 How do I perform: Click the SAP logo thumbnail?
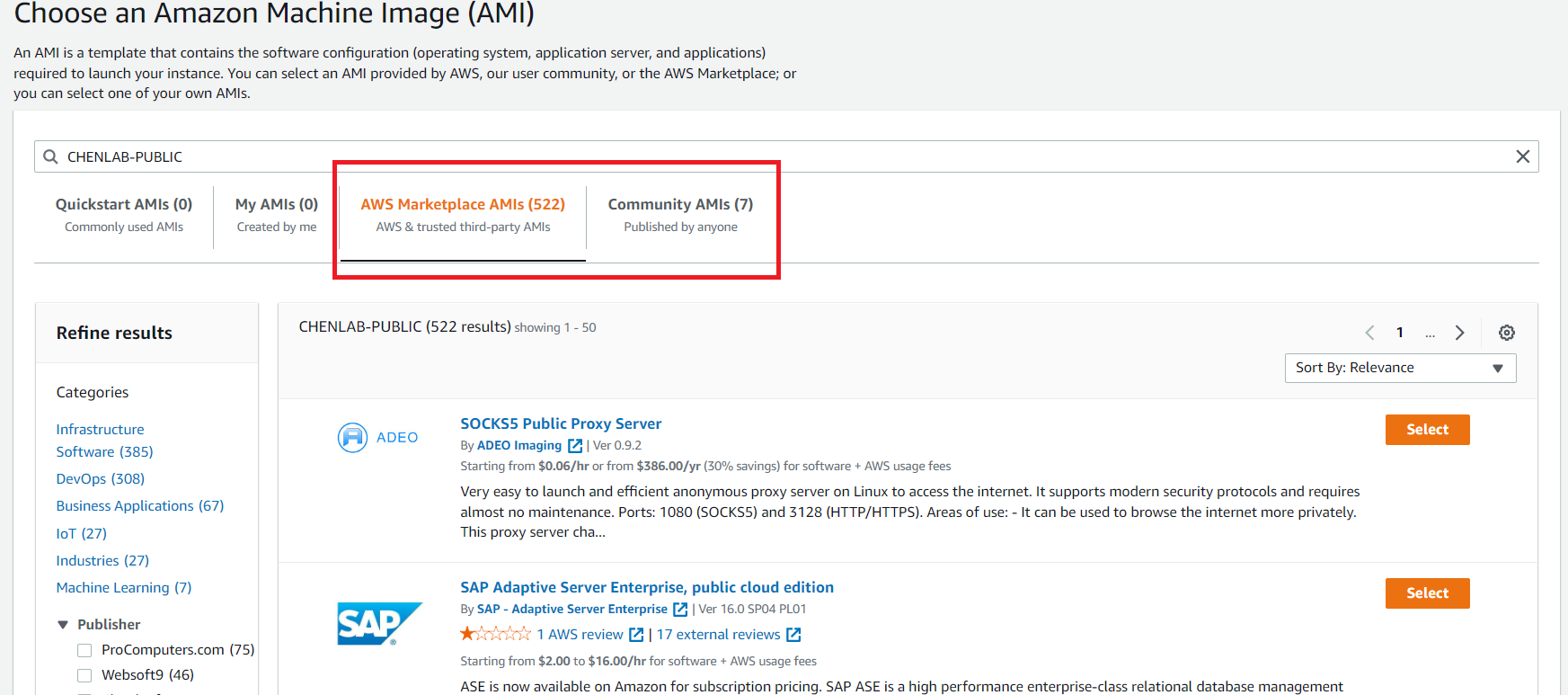tap(379, 623)
